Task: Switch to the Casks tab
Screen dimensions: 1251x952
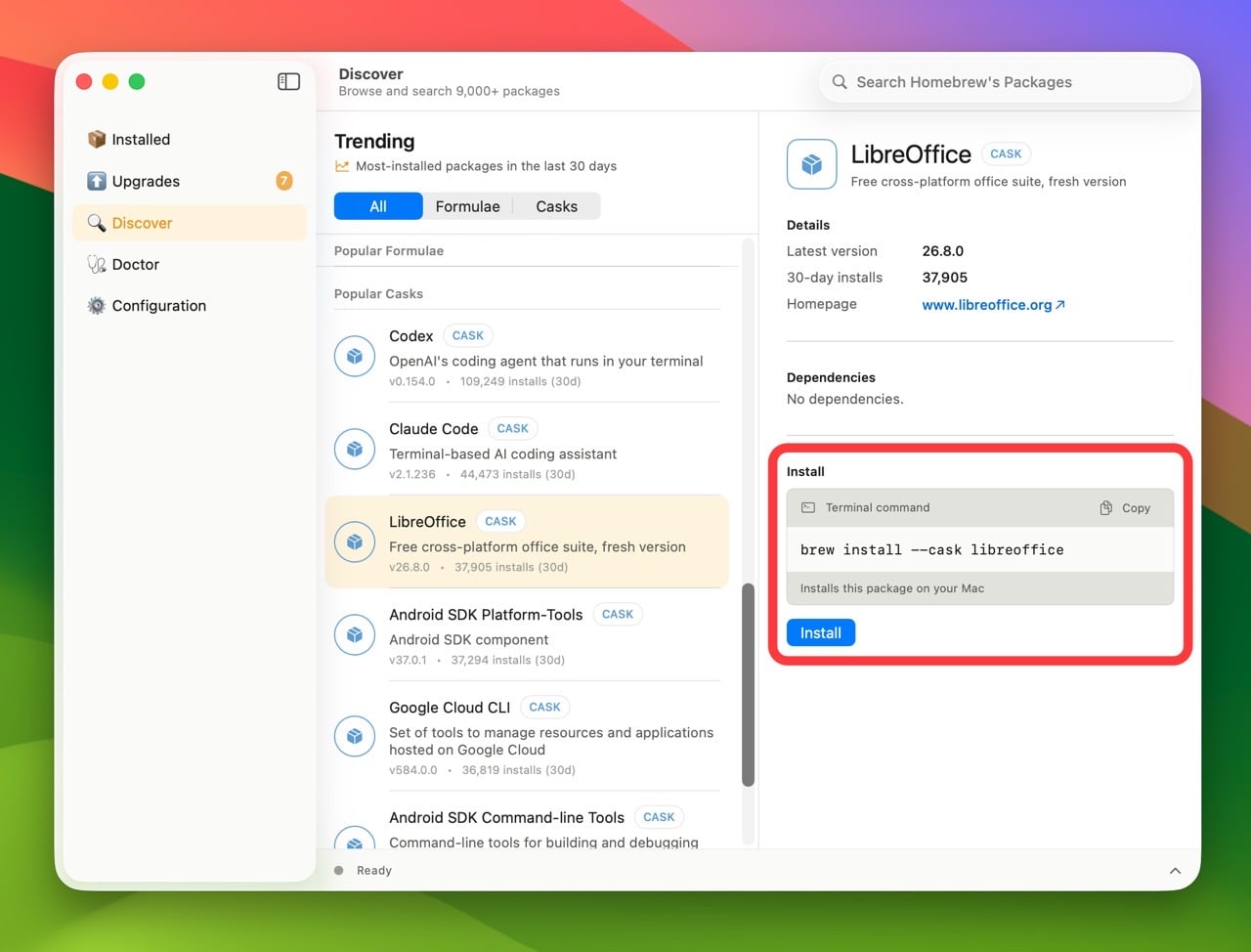Action: click(x=557, y=206)
